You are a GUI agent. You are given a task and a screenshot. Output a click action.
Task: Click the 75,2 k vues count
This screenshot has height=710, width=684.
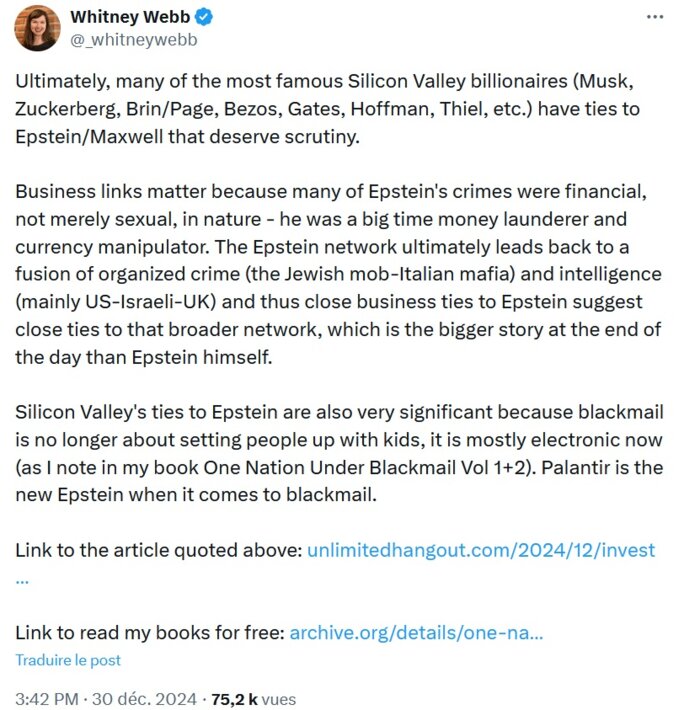(254, 699)
